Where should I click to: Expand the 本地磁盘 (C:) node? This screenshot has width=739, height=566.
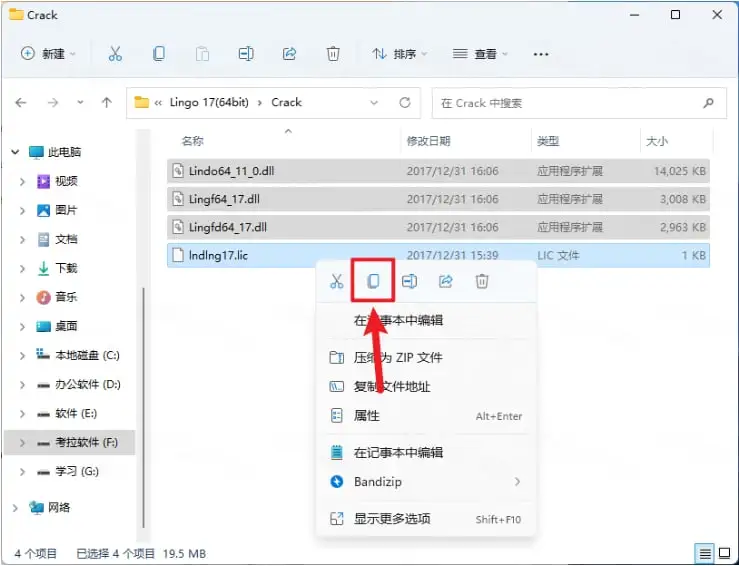[22, 355]
